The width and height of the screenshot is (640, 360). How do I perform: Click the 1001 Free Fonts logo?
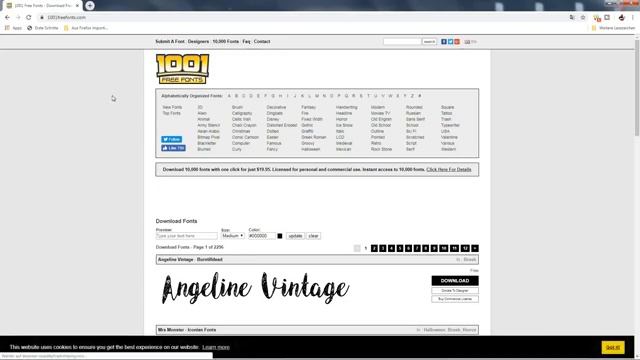[182, 69]
